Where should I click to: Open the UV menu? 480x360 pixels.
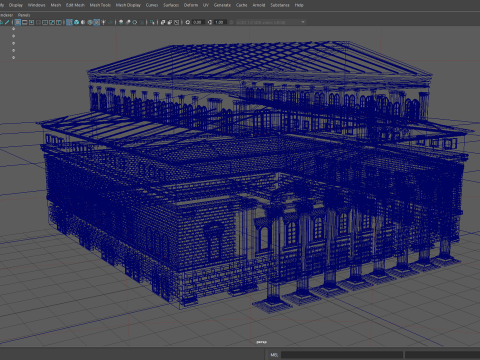click(x=206, y=5)
